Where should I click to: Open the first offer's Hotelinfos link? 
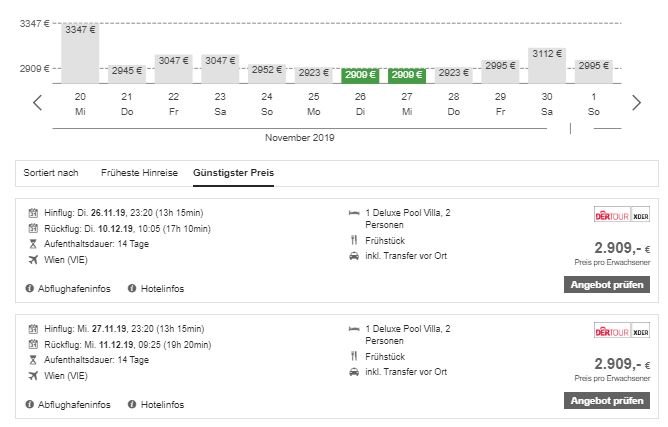pos(162,288)
